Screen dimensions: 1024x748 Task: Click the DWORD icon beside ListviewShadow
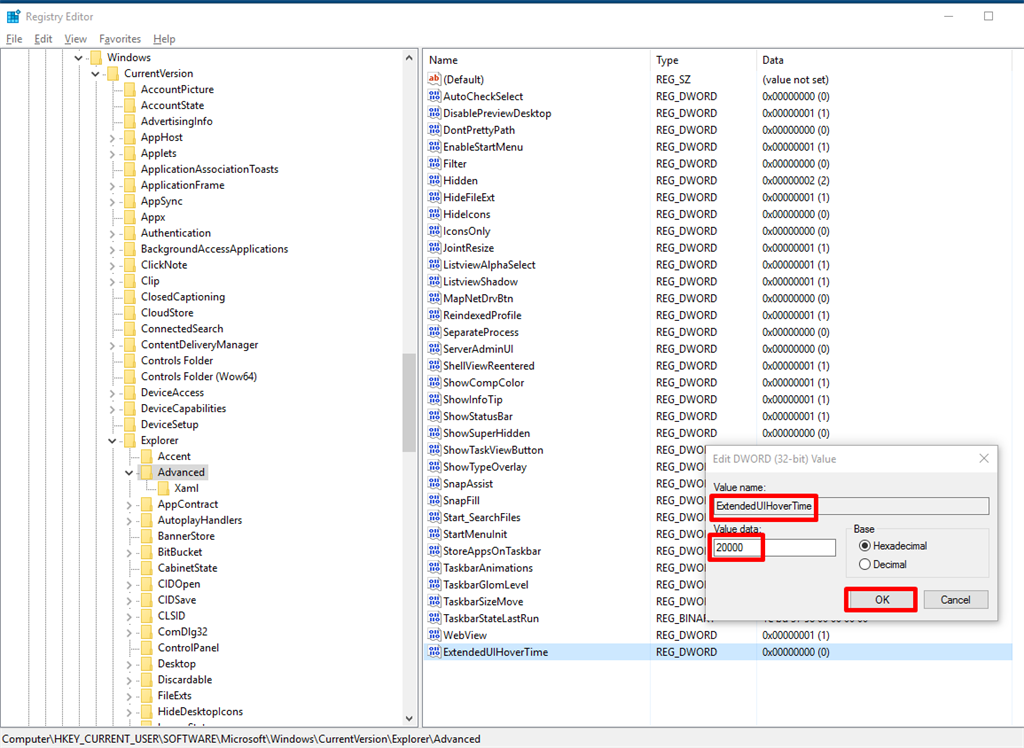pos(434,282)
